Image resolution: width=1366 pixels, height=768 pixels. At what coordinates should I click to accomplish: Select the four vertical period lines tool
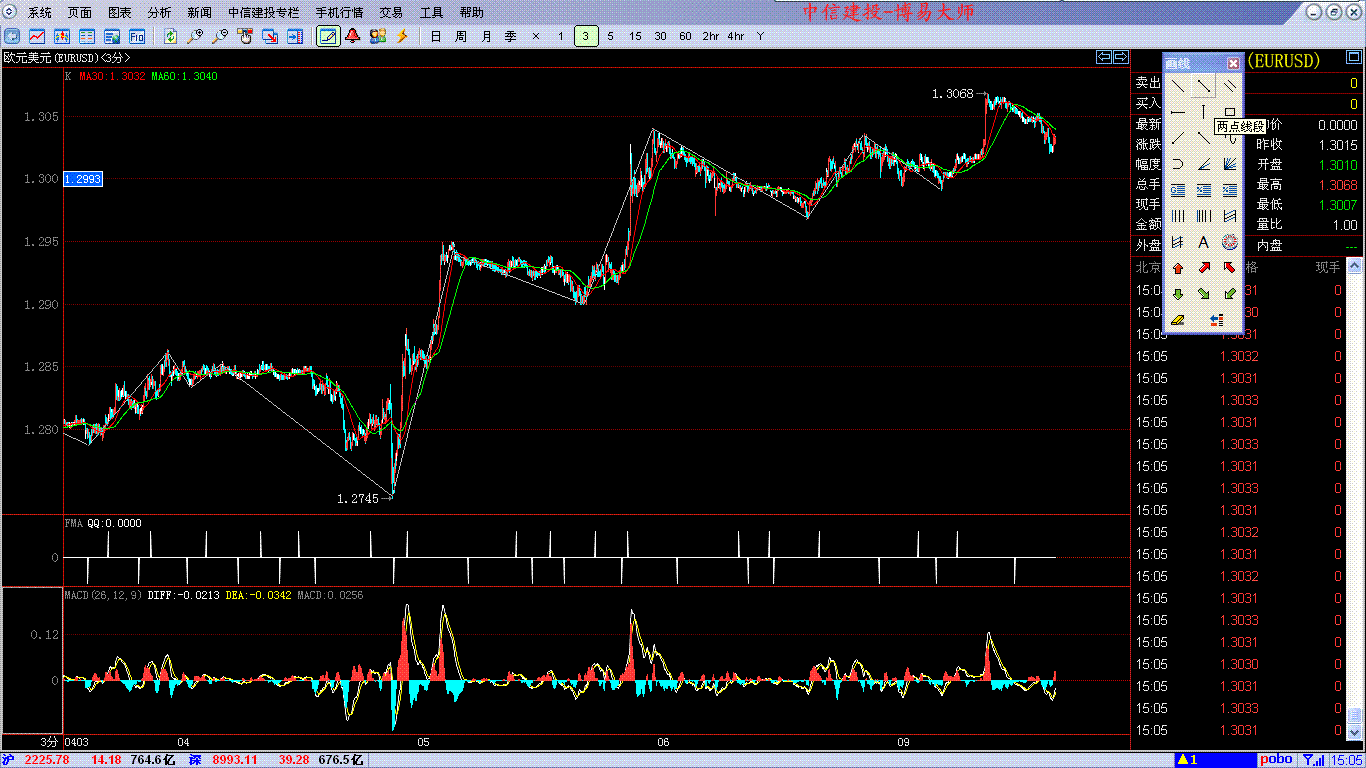pos(1178,216)
